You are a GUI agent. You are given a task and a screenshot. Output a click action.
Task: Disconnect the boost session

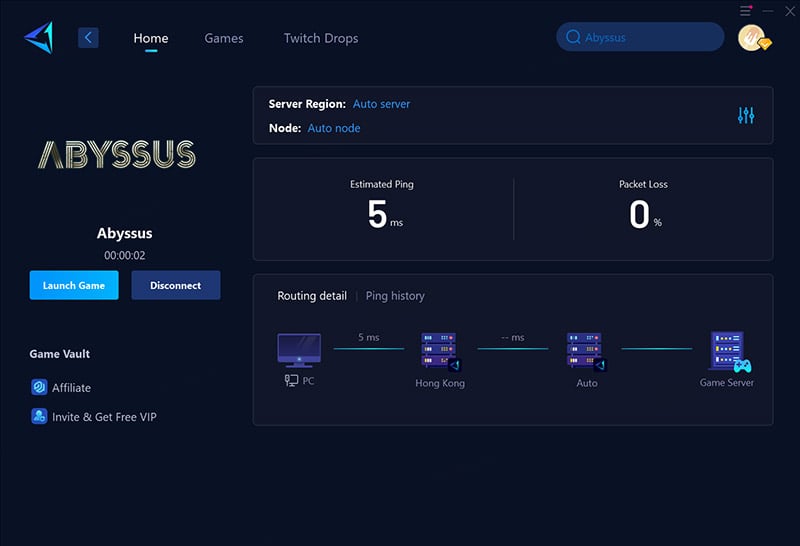(176, 285)
